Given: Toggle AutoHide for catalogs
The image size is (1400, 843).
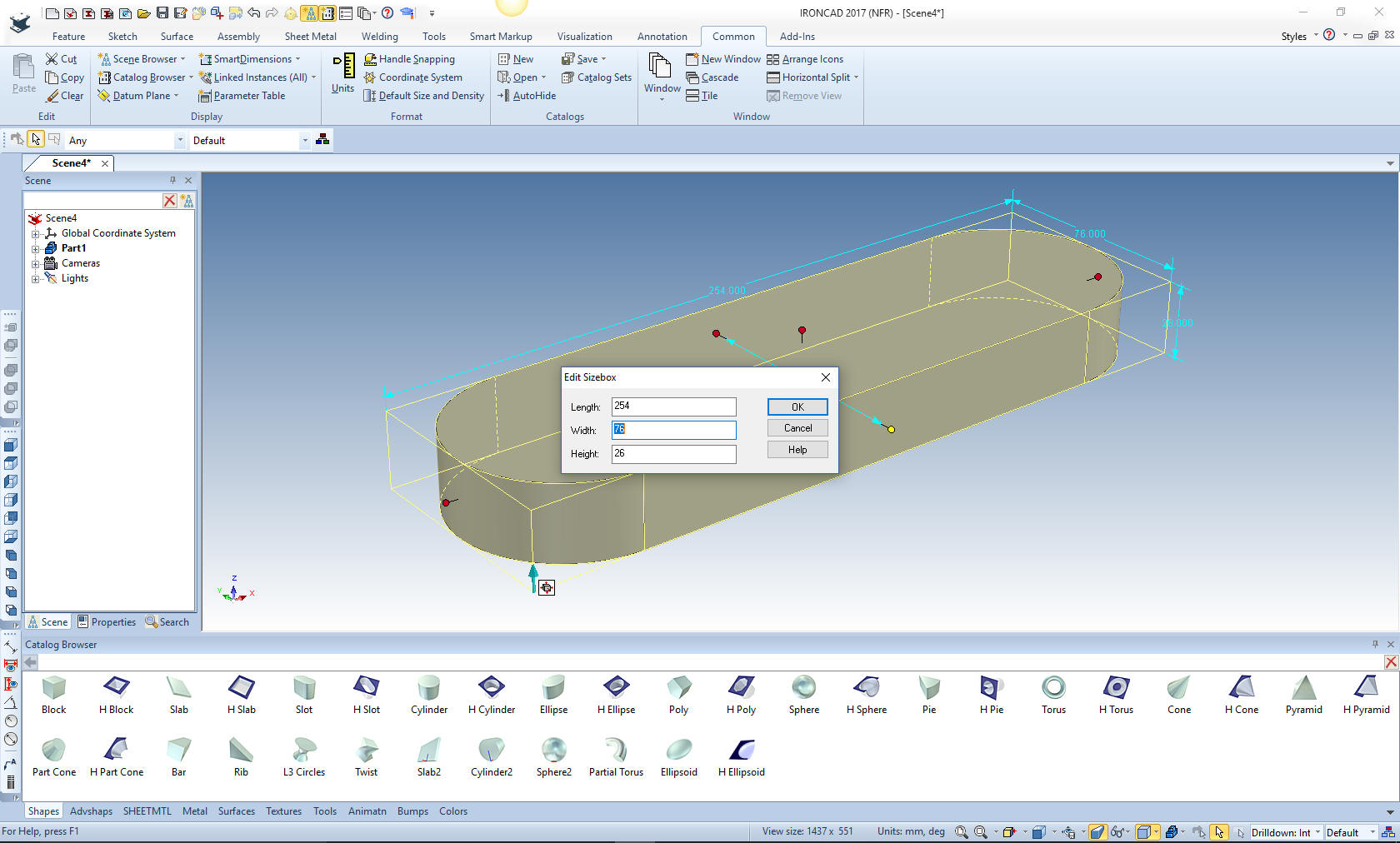Looking at the screenshot, I should 527,96.
